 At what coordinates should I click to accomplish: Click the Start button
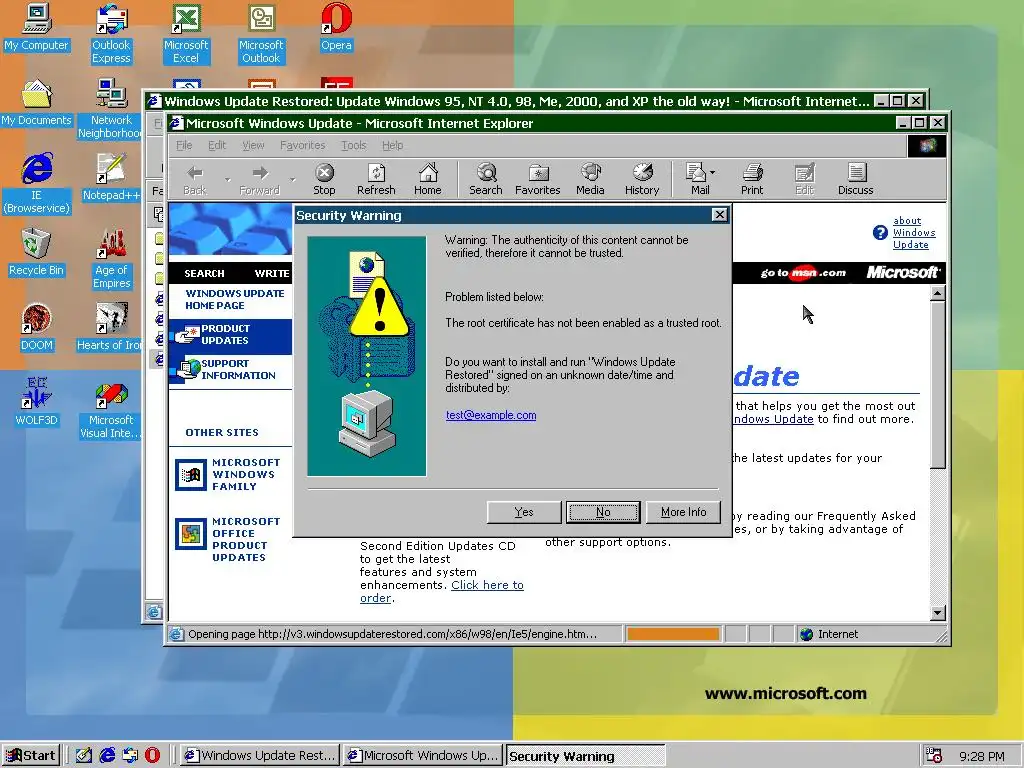pos(31,756)
